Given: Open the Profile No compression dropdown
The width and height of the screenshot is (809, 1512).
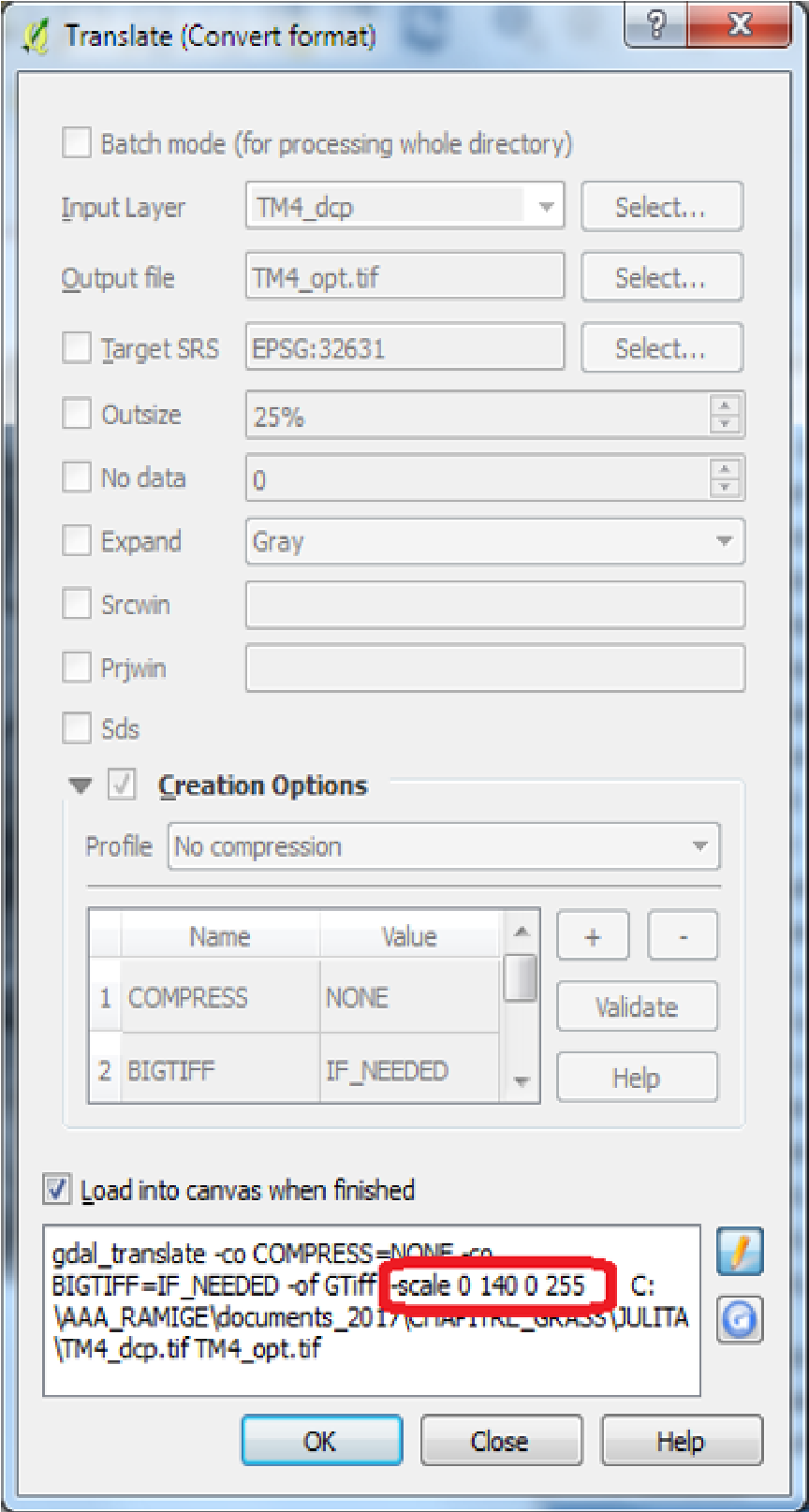Looking at the screenshot, I should pos(444,846).
